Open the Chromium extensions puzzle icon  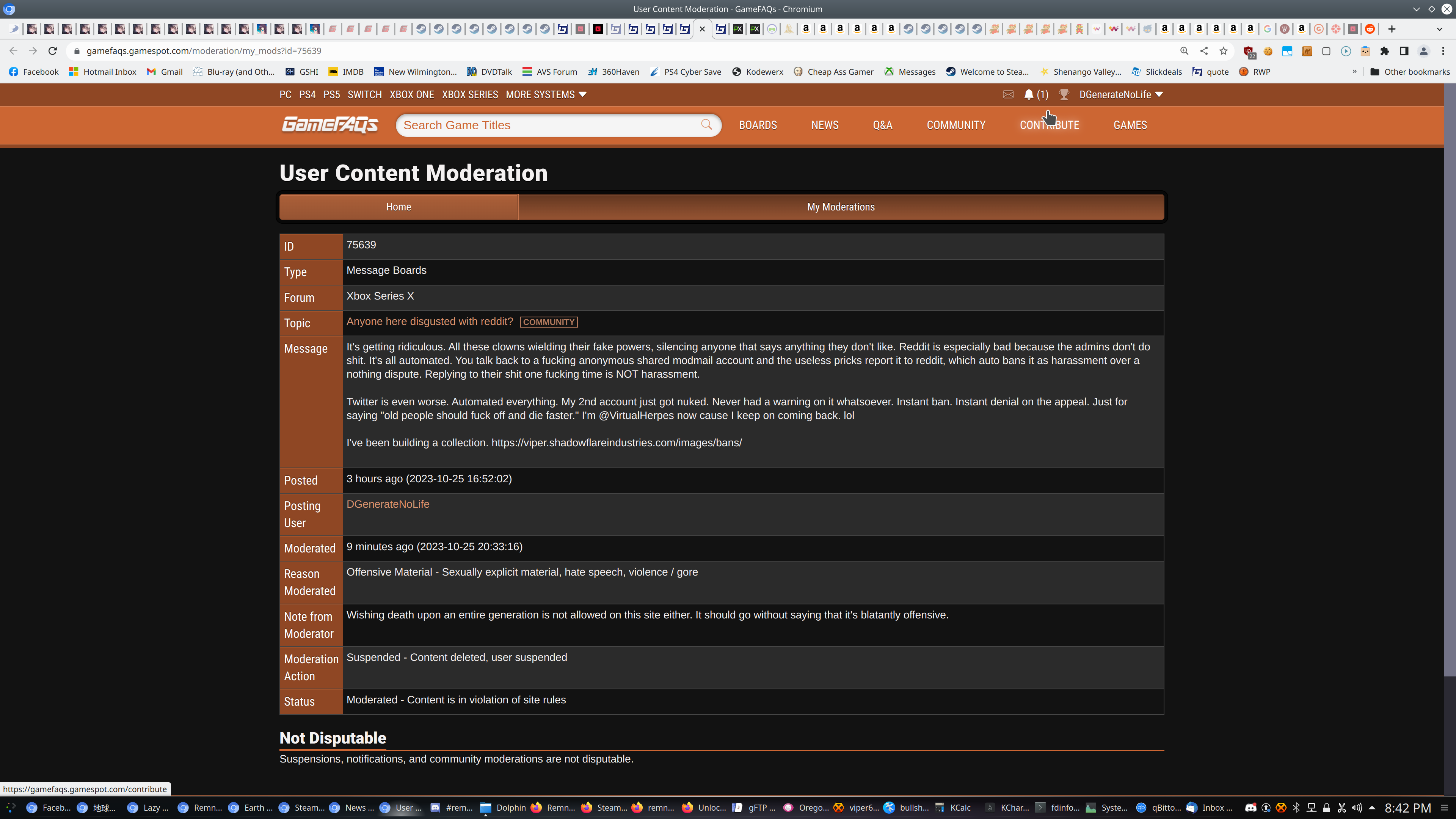pyautogui.click(x=1384, y=51)
